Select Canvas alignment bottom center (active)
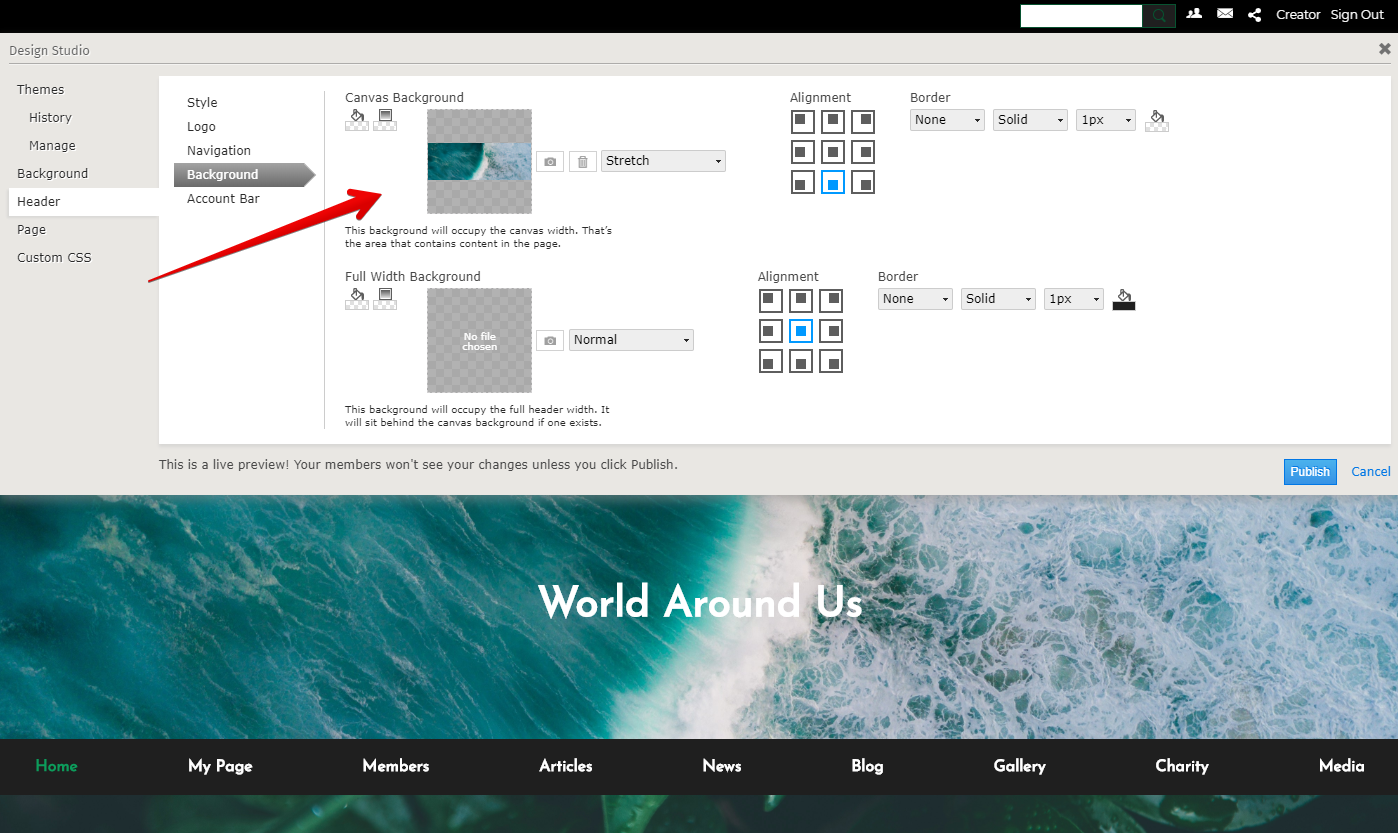The width and height of the screenshot is (1398, 833). pyautogui.click(x=833, y=182)
